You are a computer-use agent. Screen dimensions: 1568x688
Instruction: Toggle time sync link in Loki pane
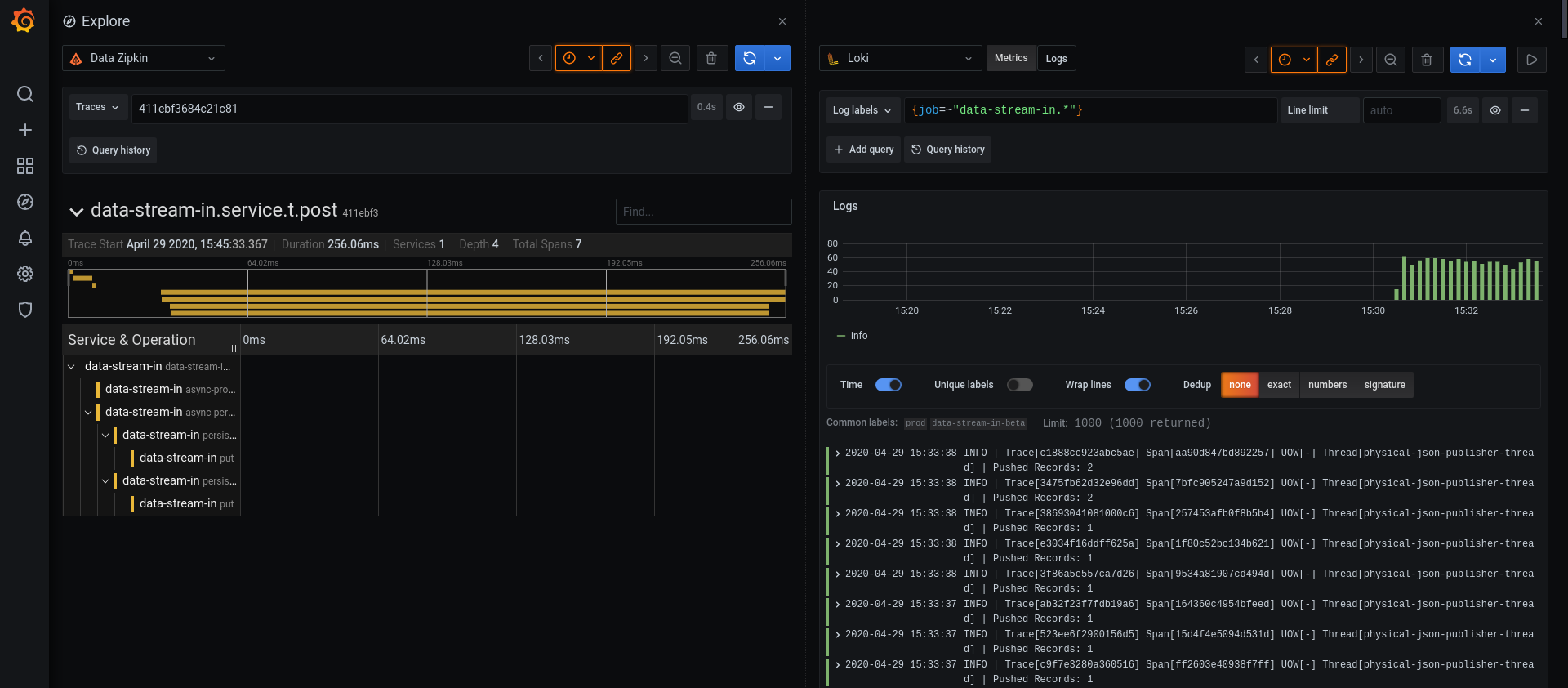click(x=1332, y=60)
